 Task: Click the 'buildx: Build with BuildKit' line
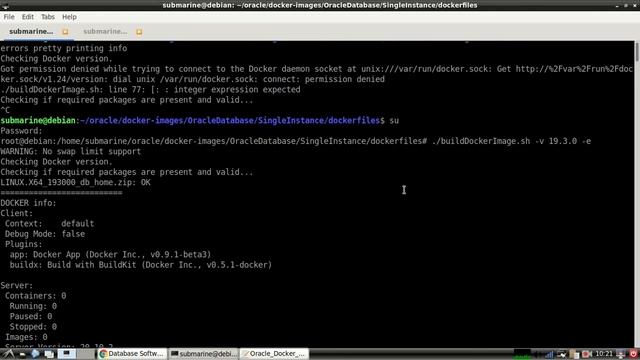141,265
